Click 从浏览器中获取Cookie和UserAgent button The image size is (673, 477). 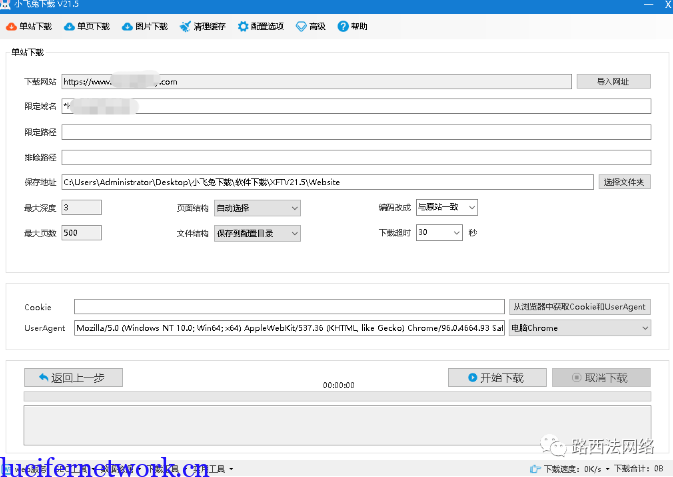(x=579, y=307)
